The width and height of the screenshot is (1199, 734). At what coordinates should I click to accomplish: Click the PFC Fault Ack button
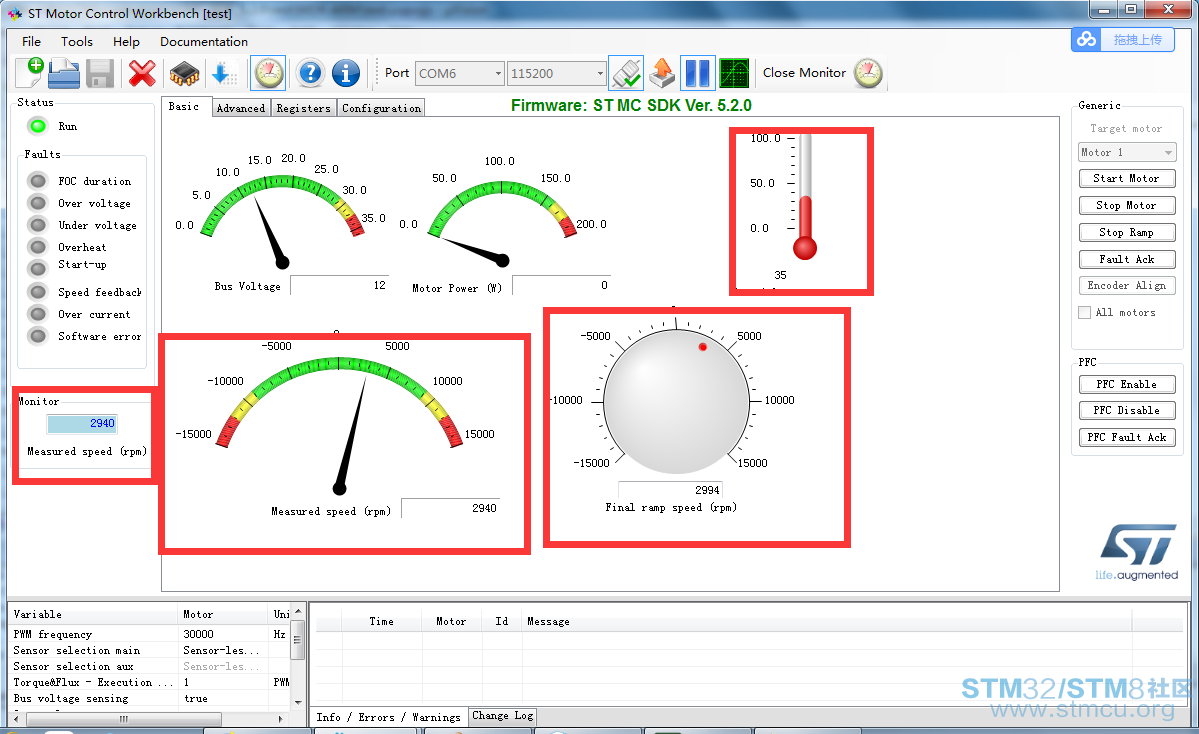[x=1127, y=437]
